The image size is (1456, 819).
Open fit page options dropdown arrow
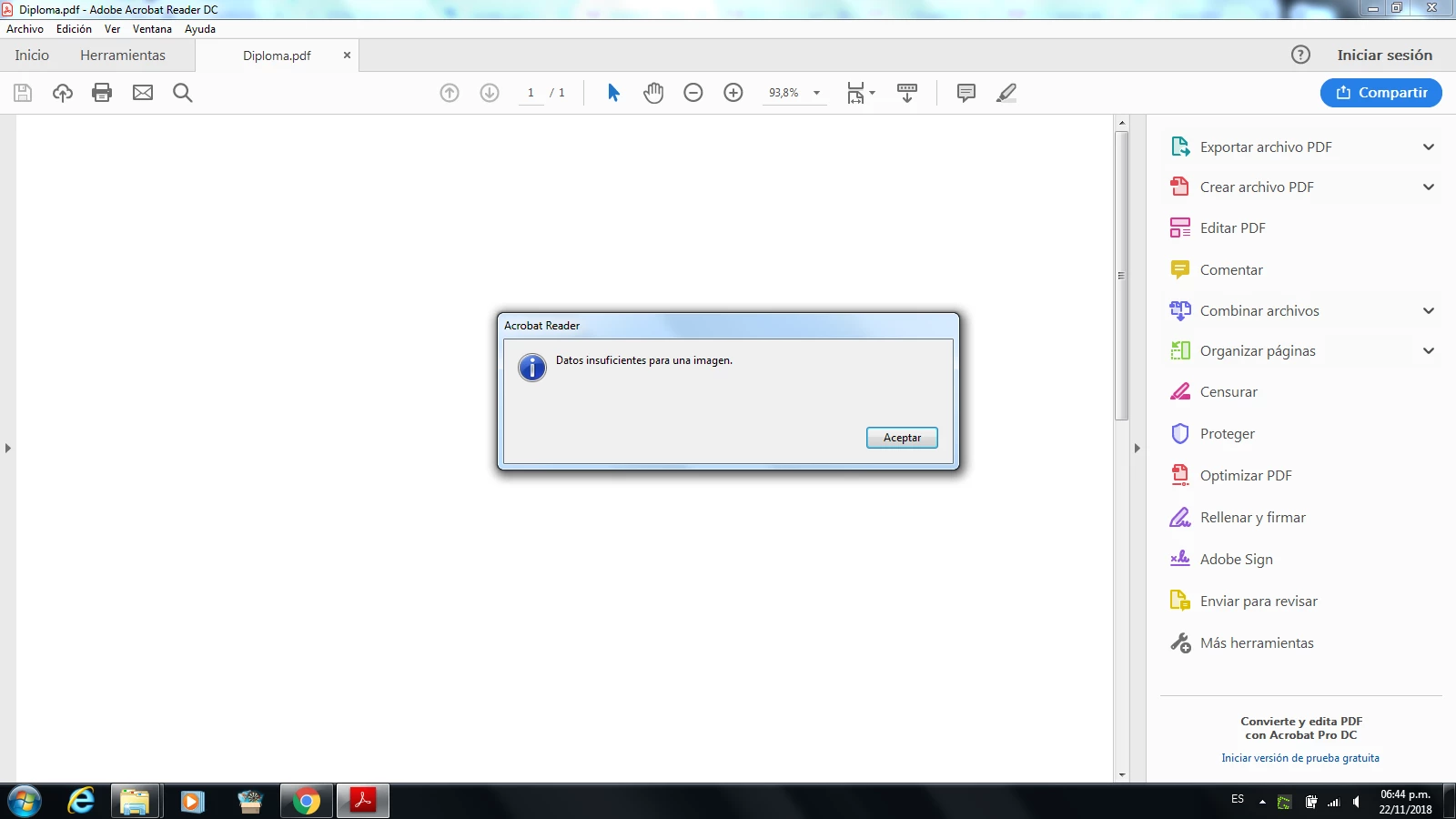pyautogui.click(x=873, y=93)
